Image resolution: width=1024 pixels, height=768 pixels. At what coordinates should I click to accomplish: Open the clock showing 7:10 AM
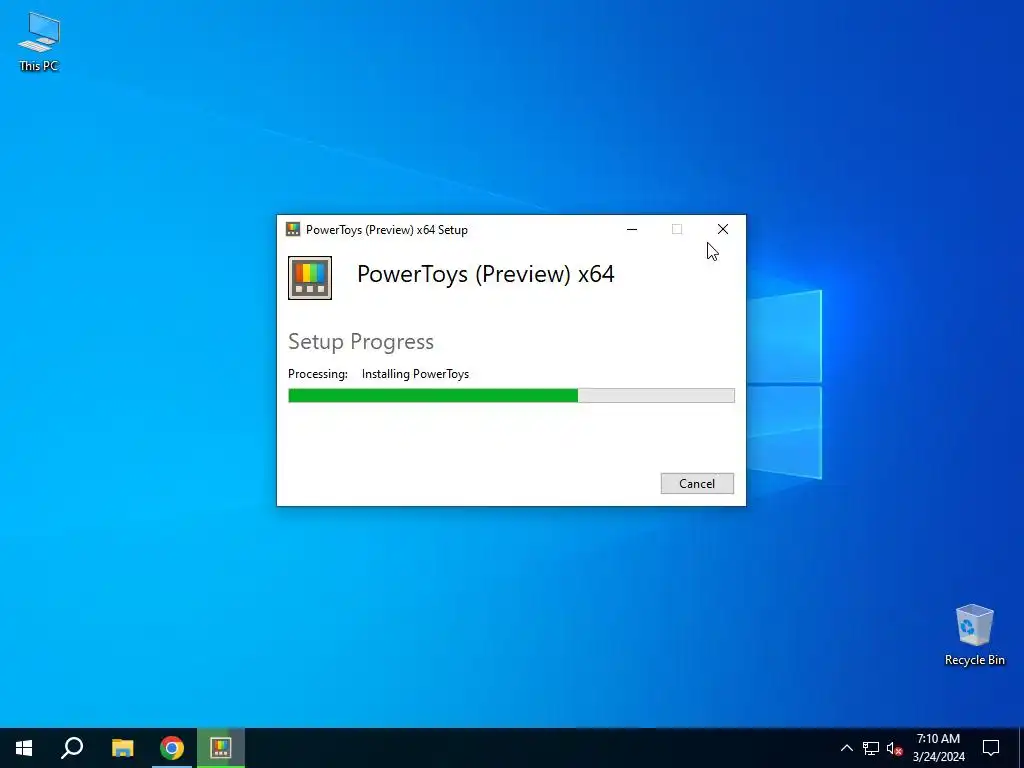tap(938, 748)
